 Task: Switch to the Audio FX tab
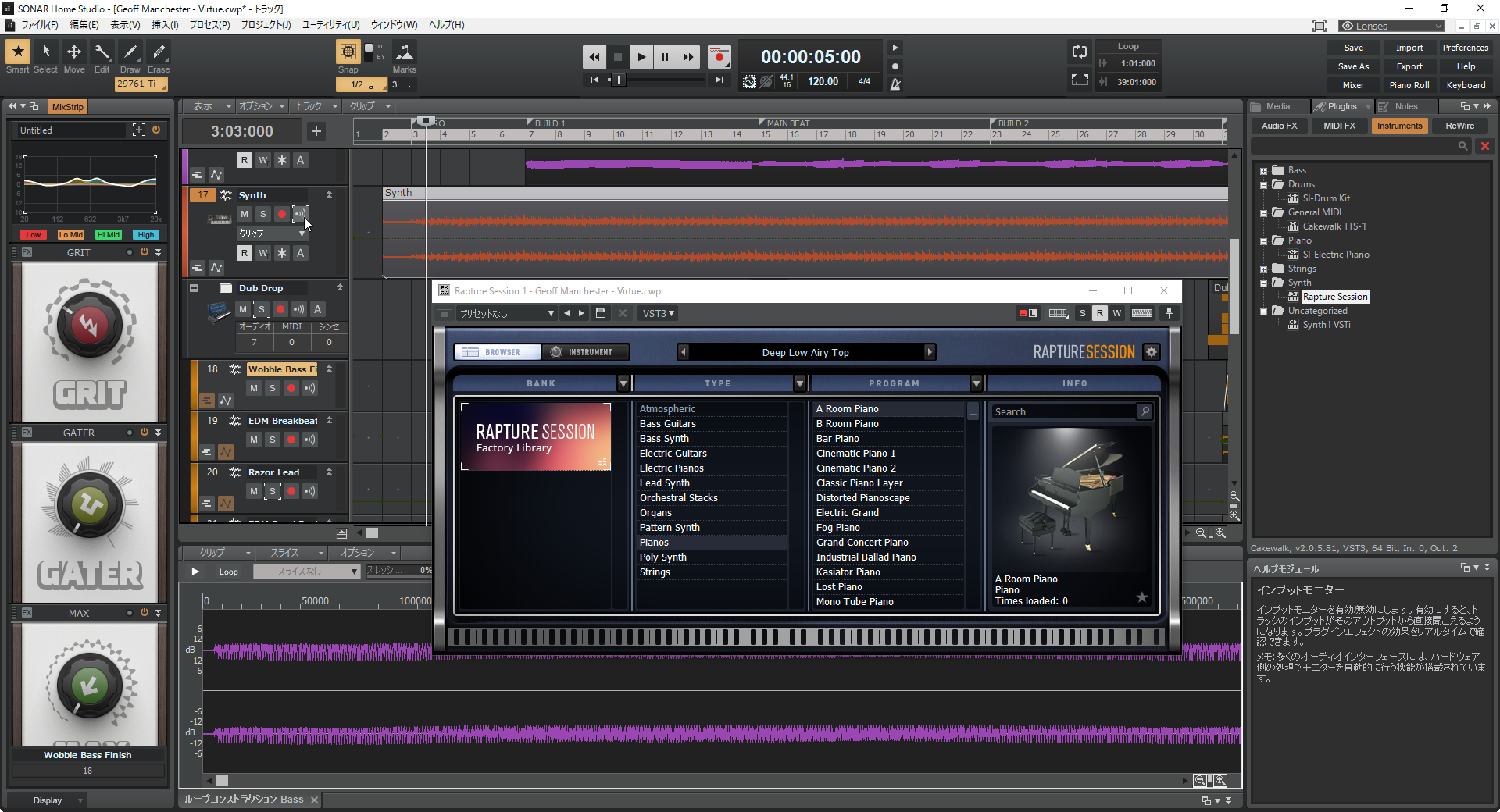point(1279,126)
